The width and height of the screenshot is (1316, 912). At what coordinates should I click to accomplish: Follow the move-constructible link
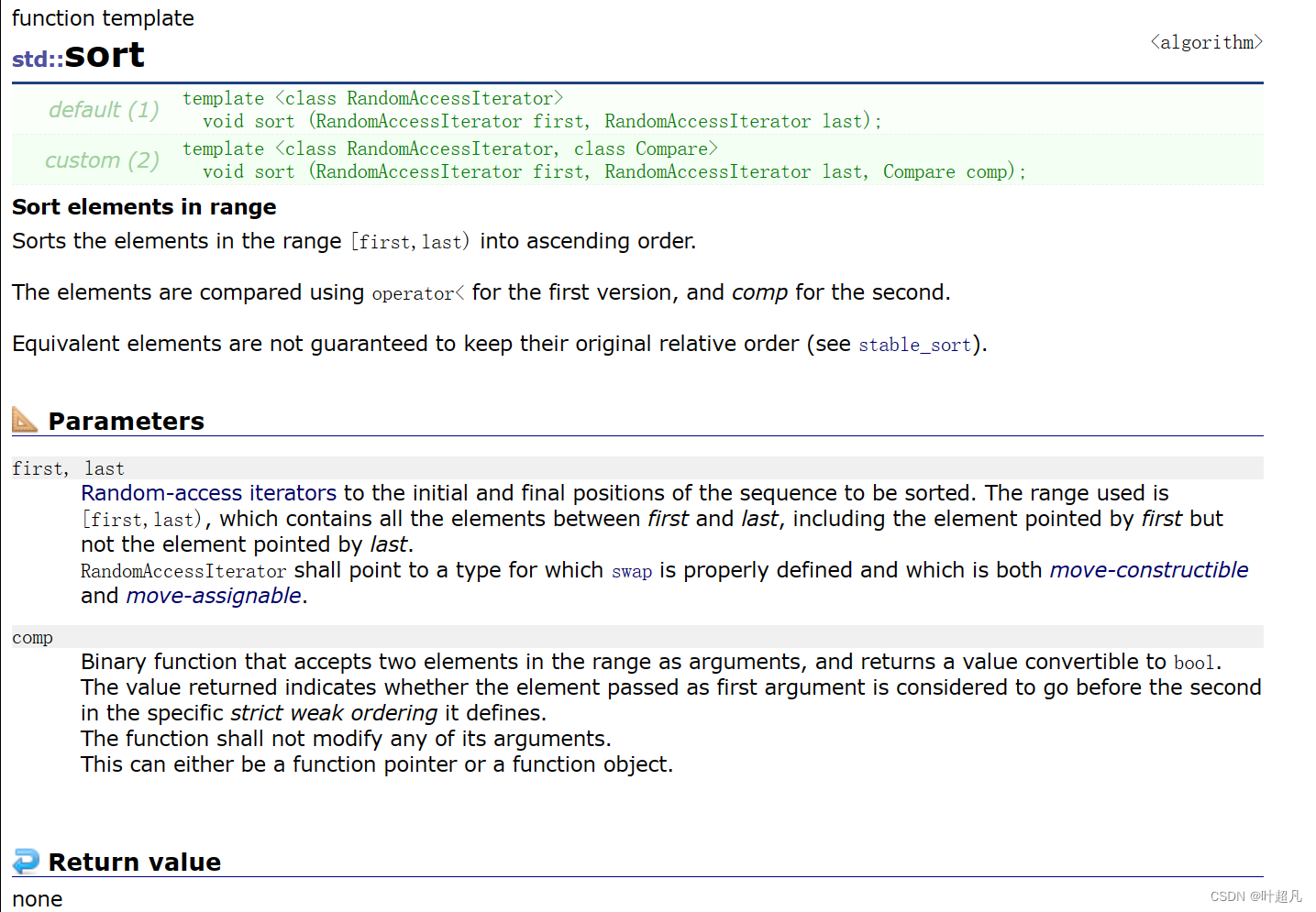click(1149, 570)
